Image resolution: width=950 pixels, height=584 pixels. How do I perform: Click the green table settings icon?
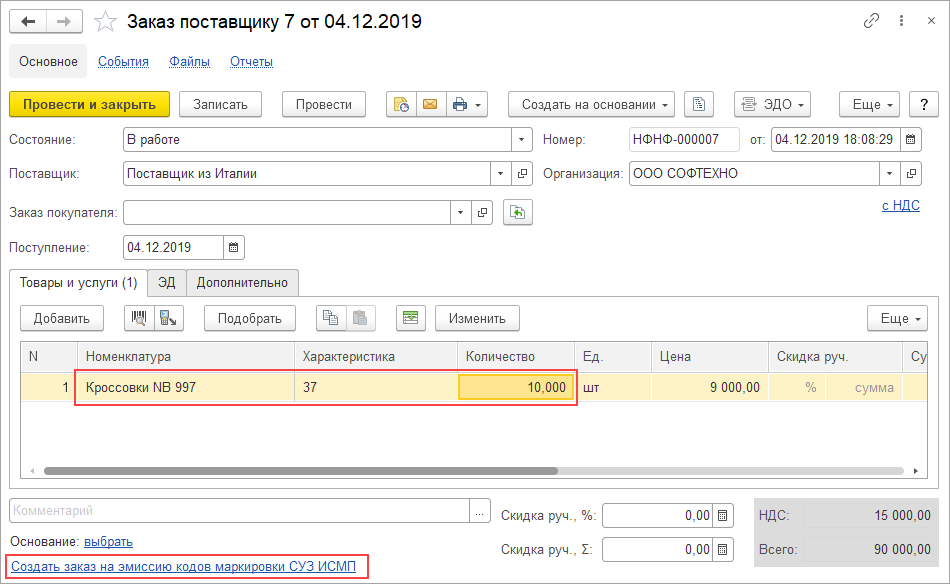tap(410, 318)
